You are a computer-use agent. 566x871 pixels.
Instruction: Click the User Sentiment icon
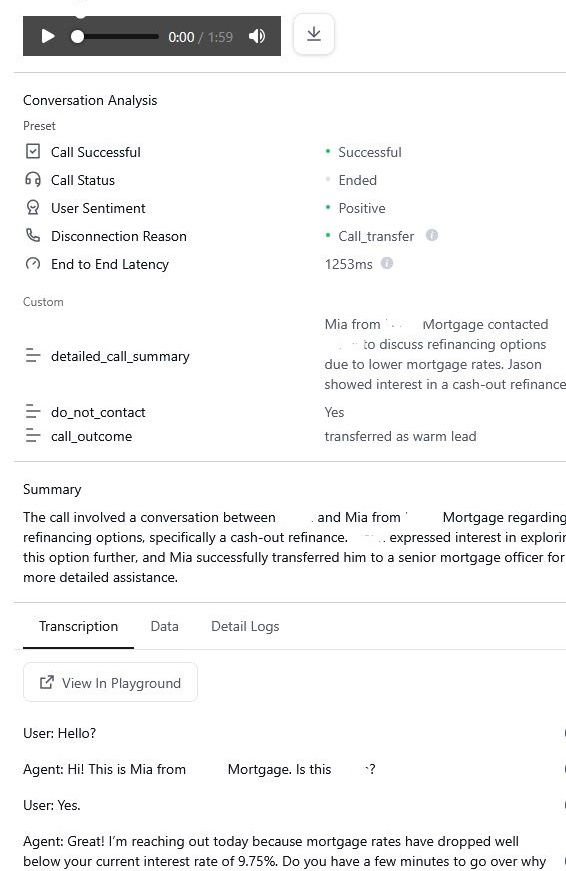pos(33,208)
